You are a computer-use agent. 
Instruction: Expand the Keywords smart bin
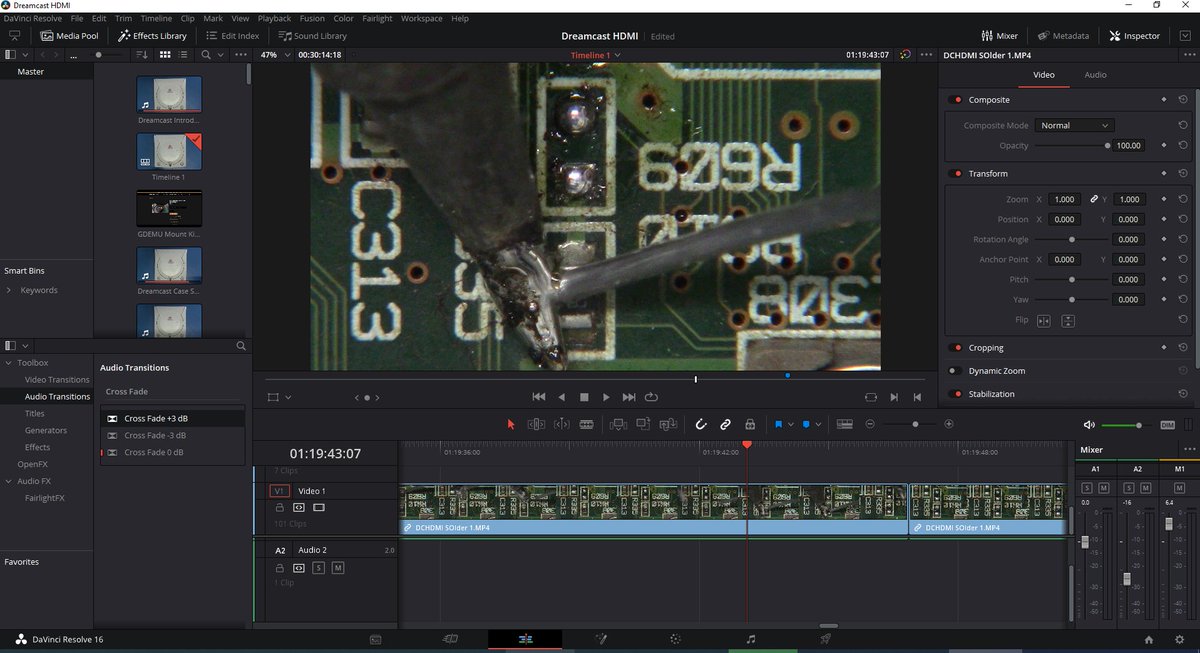point(10,290)
